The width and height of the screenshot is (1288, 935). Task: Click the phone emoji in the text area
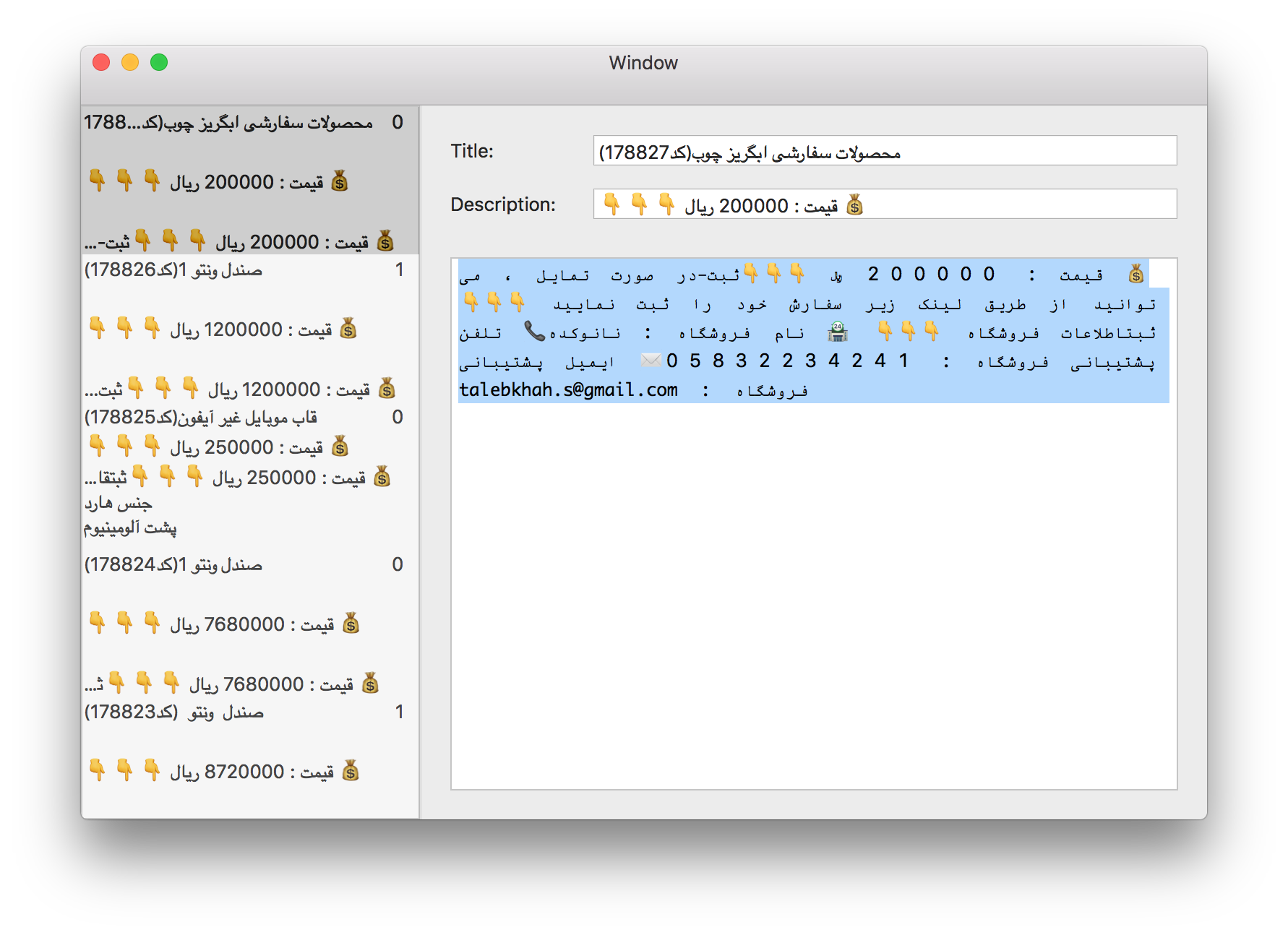click(534, 332)
